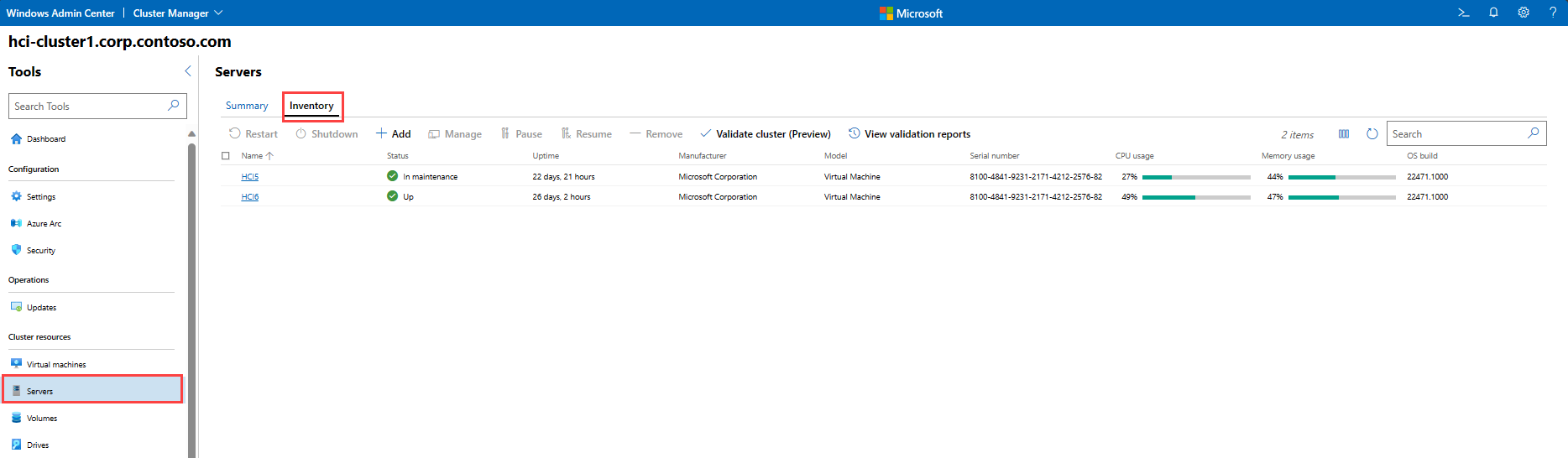Add a server with Add button
Screen dimensions: 1568x458
point(393,134)
